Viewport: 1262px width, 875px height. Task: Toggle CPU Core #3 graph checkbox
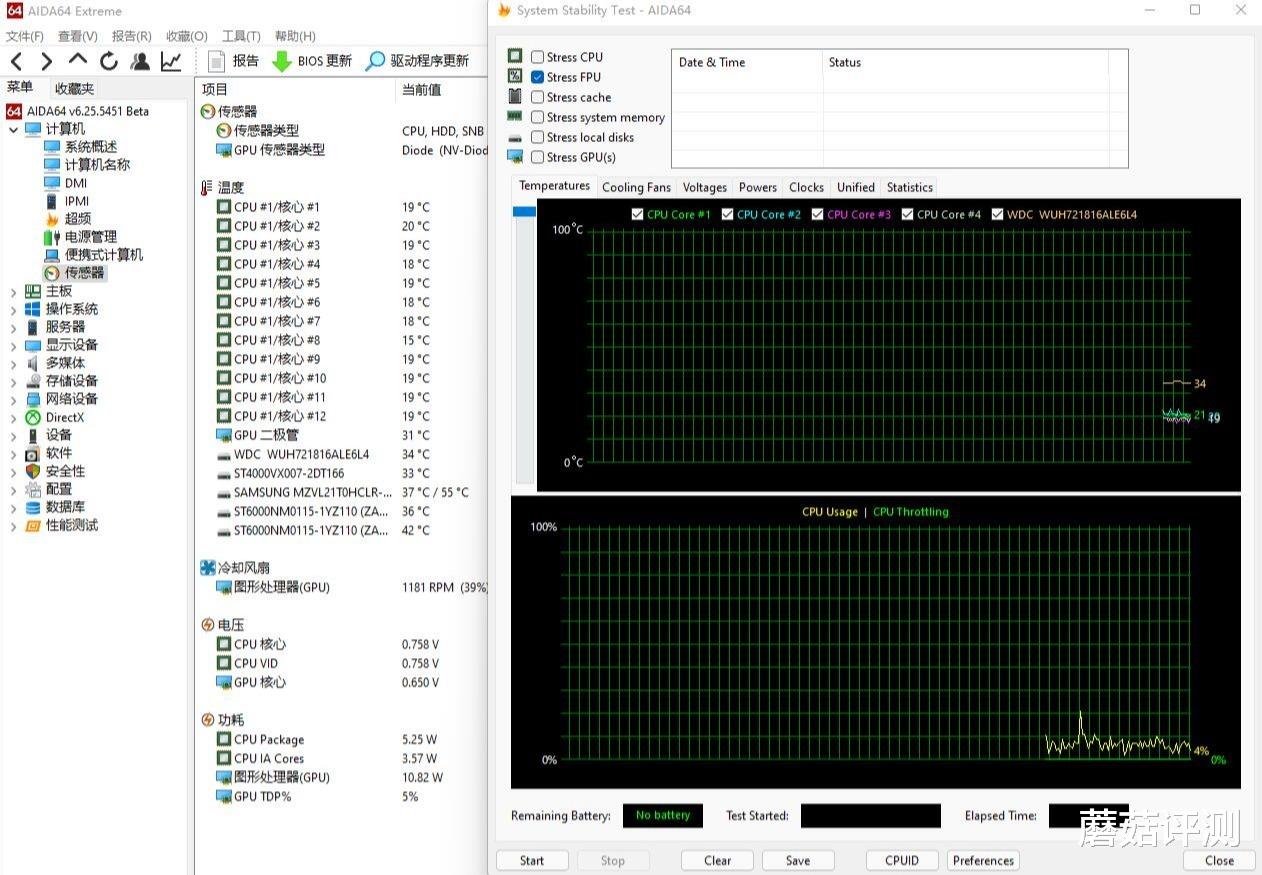[x=818, y=214]
